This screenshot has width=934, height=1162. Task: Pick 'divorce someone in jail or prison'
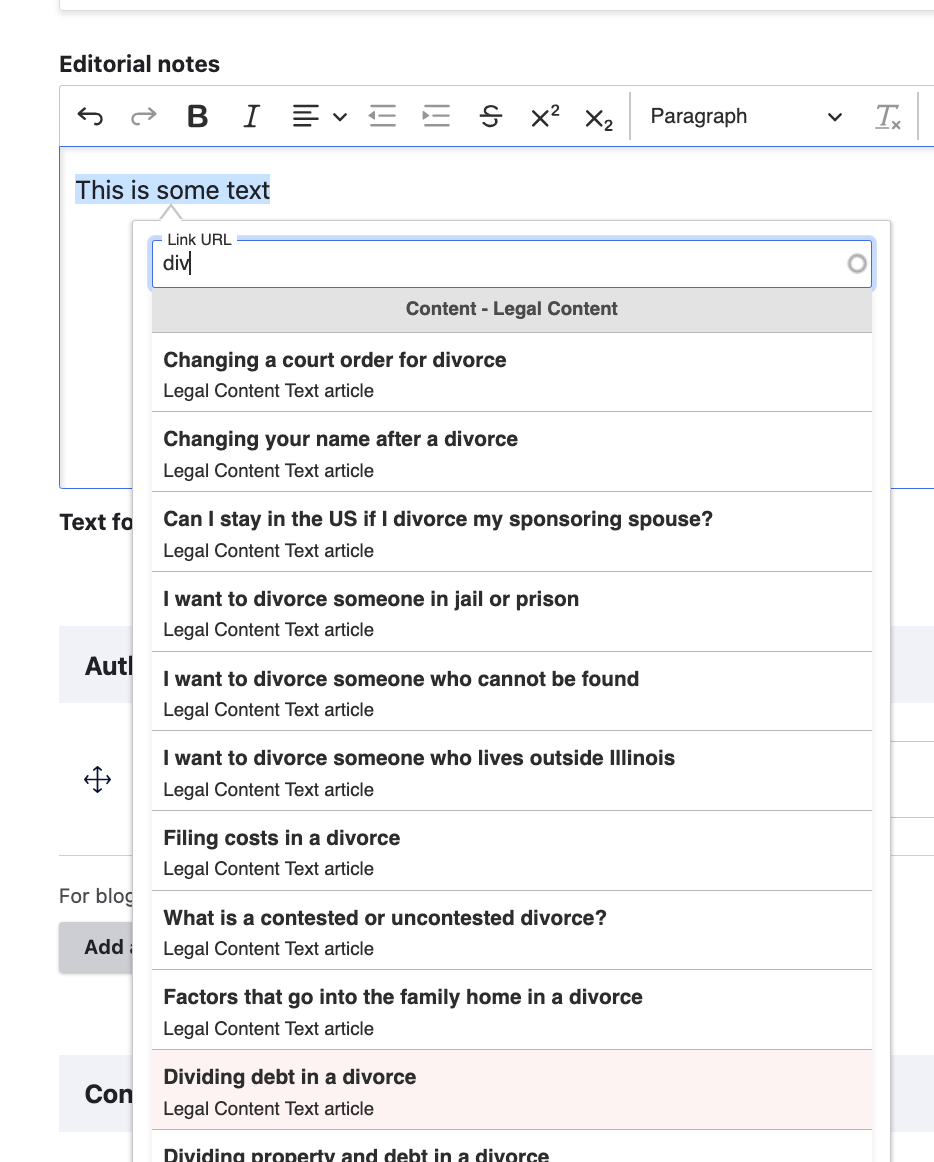coord(511,612)
